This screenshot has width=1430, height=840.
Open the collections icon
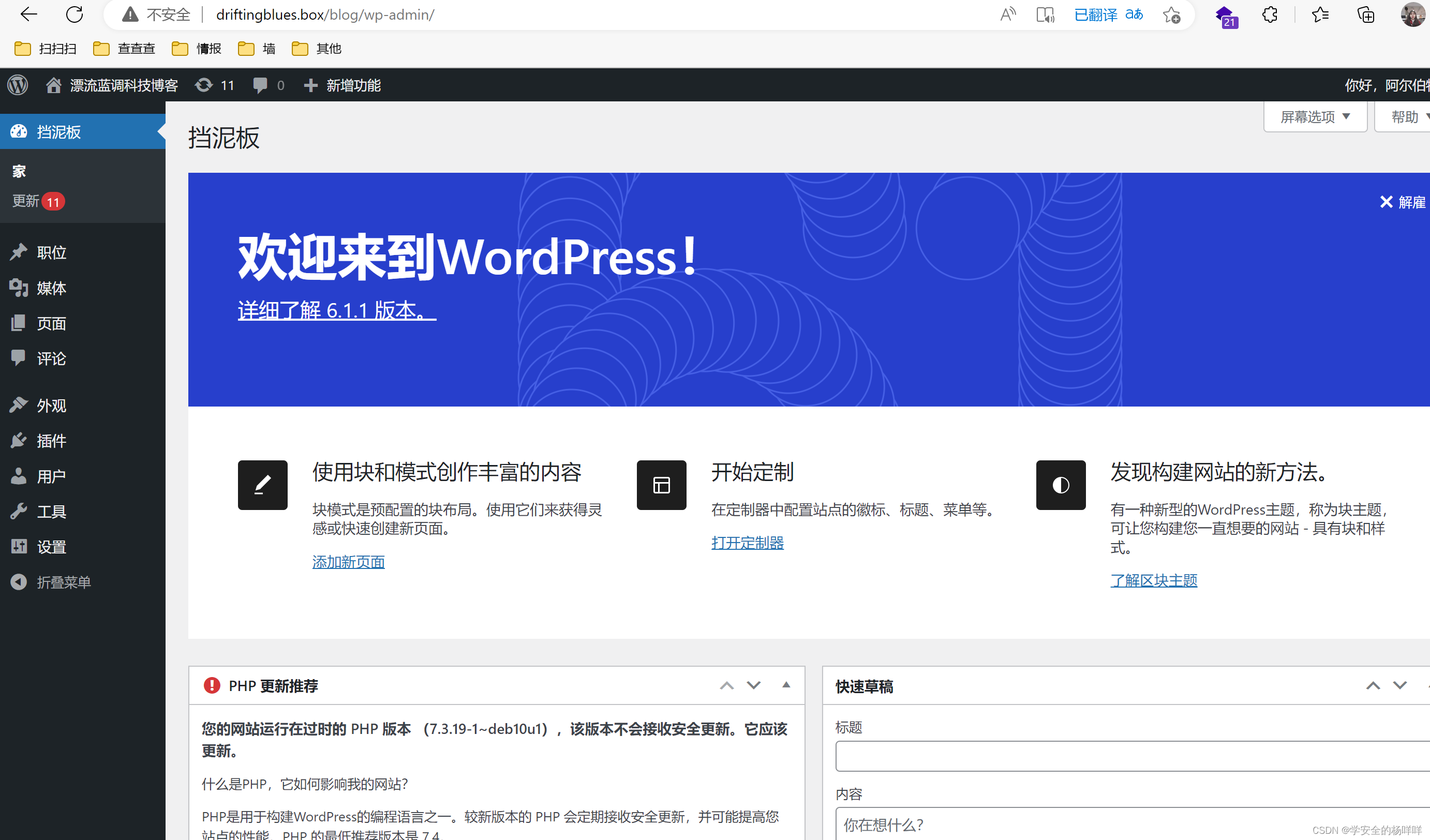[x=1366, y=15]
